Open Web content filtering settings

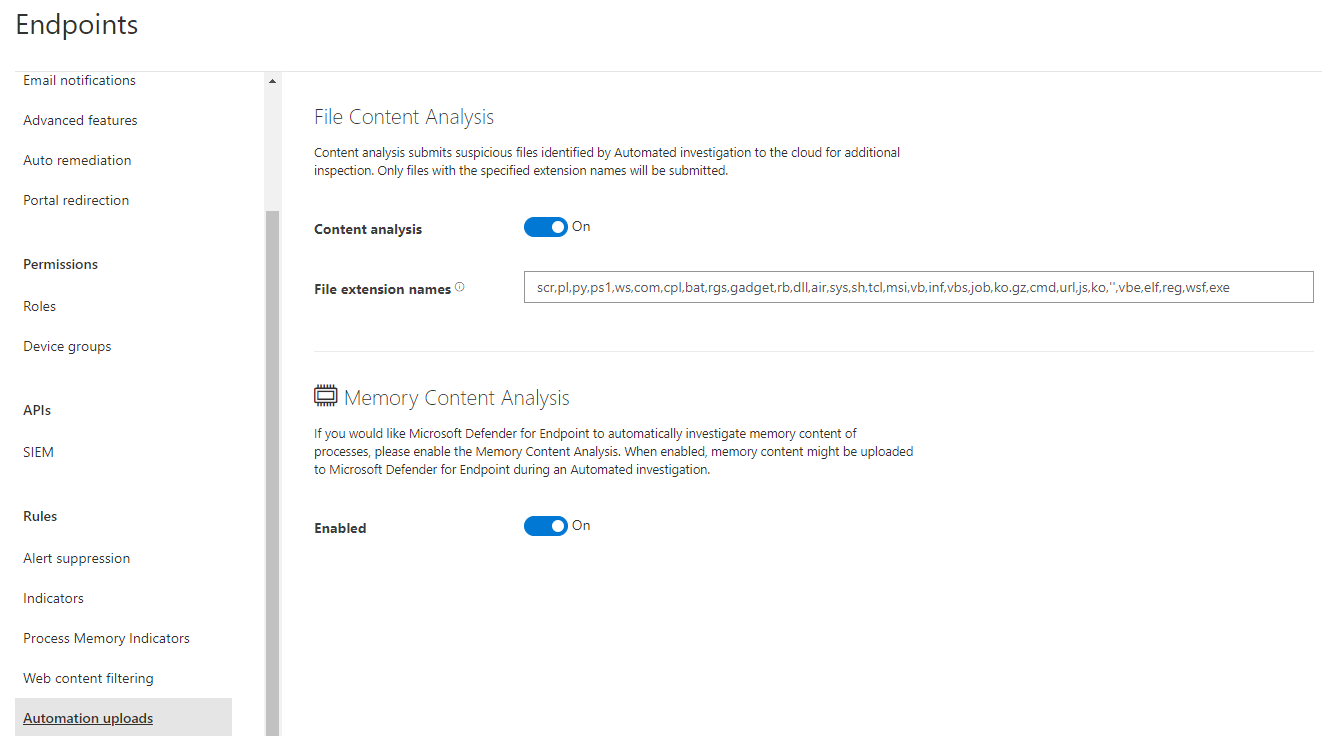(x=88, y=678)
